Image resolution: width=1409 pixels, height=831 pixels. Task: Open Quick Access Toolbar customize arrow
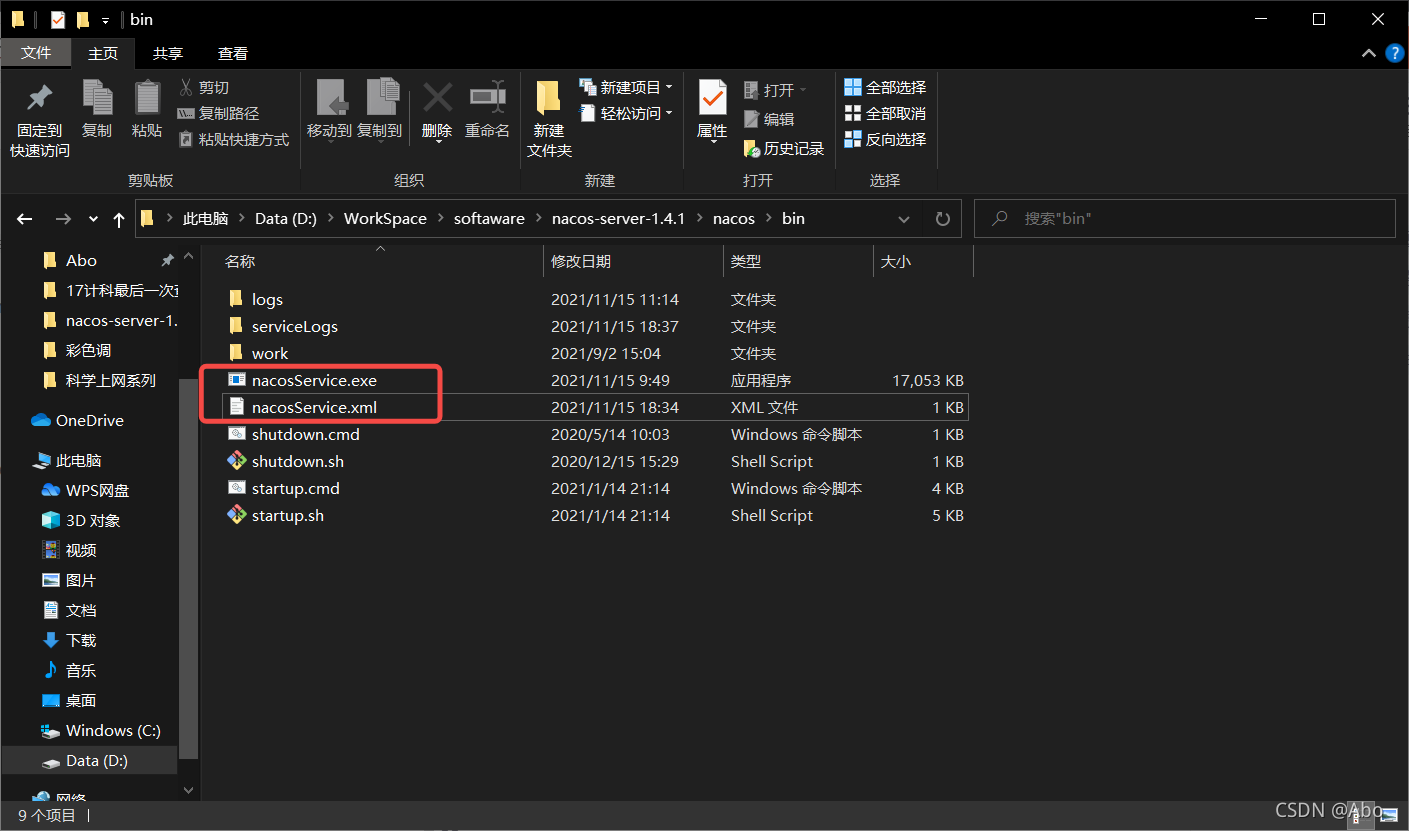[x=105, y=20]
